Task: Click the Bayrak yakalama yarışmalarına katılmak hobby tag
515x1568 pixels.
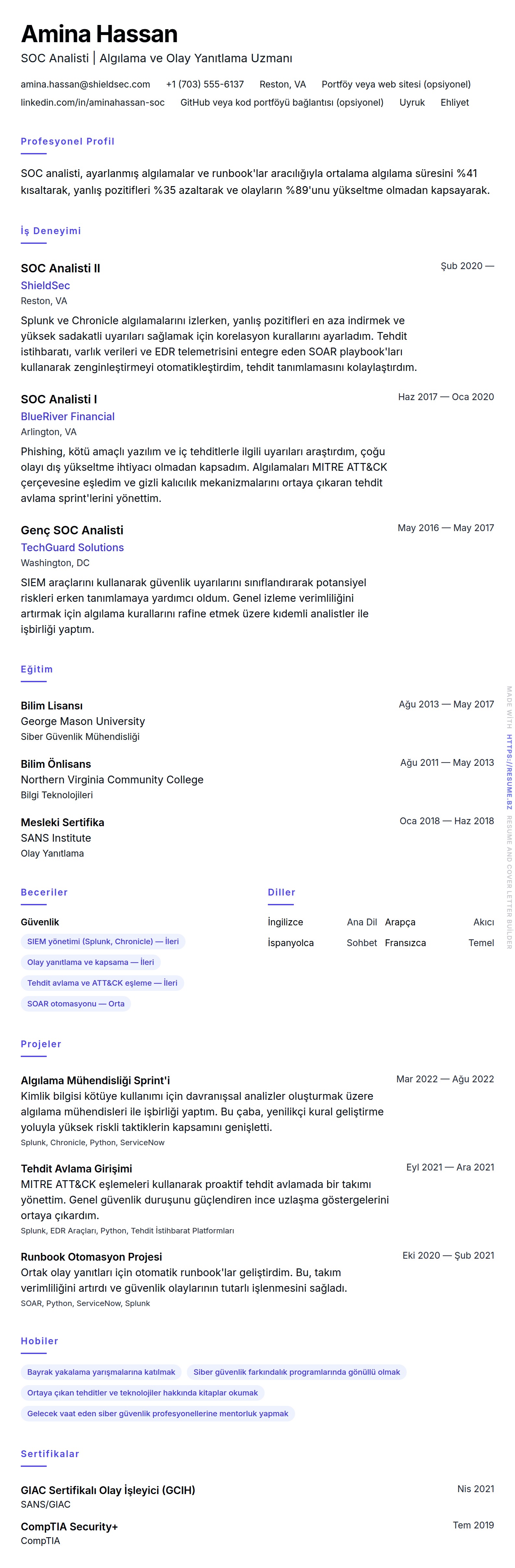Action: pos(101,1372)
